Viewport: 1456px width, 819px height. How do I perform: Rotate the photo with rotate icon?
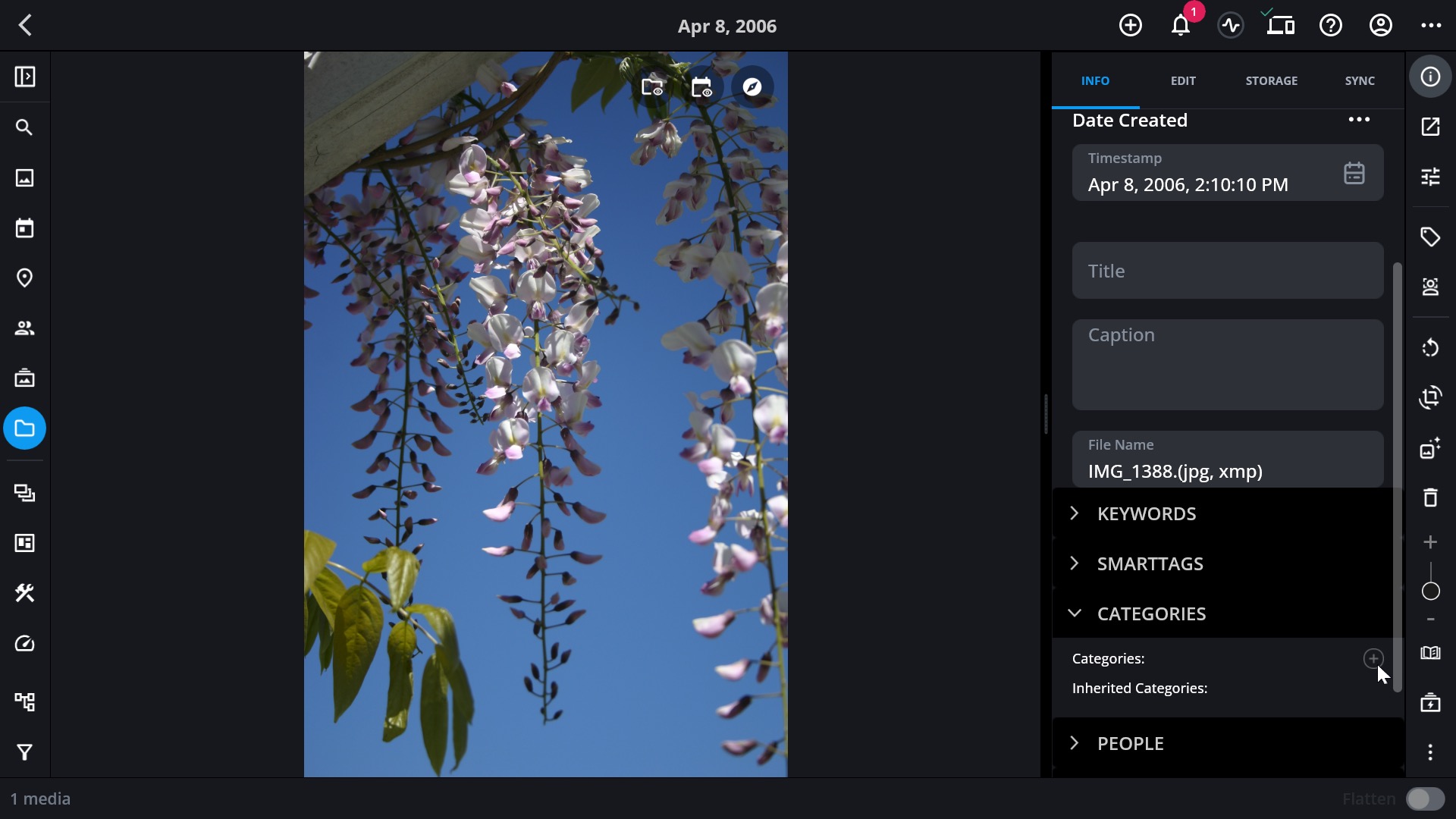point(1430,347)
